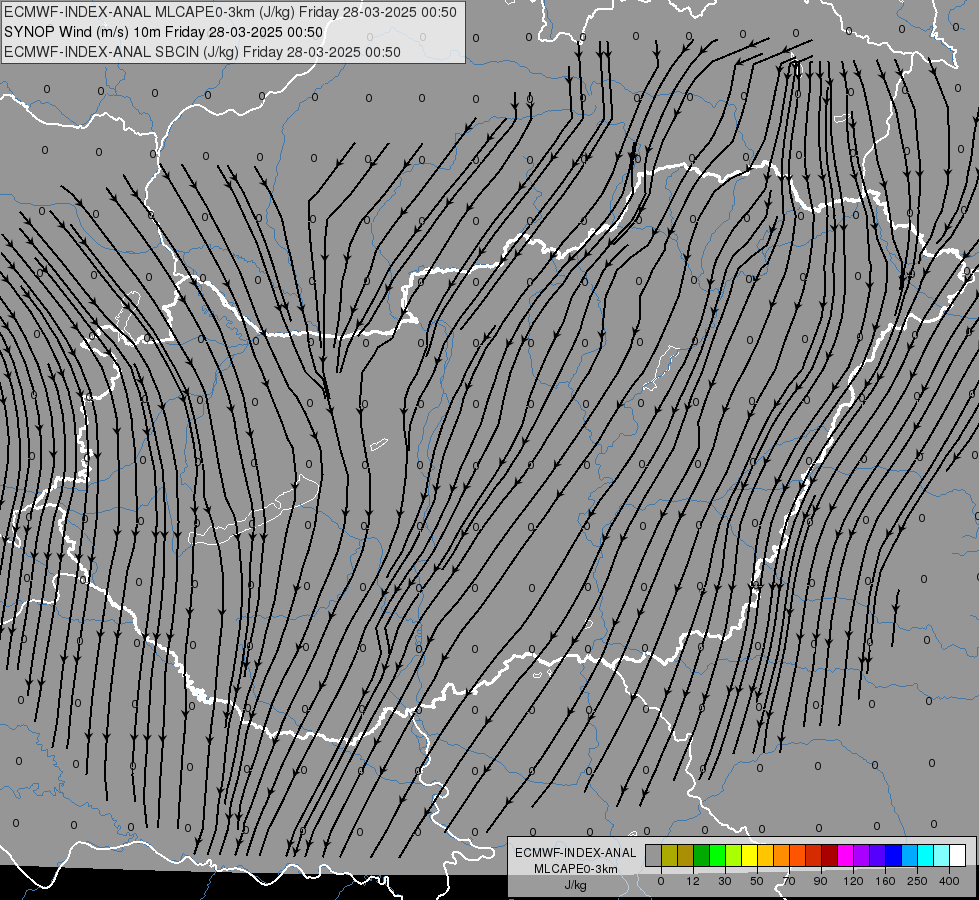Pick the pure yellow swatch in the color scale
The width and height of the screenshot is (979, 900).
coord(750,855)
